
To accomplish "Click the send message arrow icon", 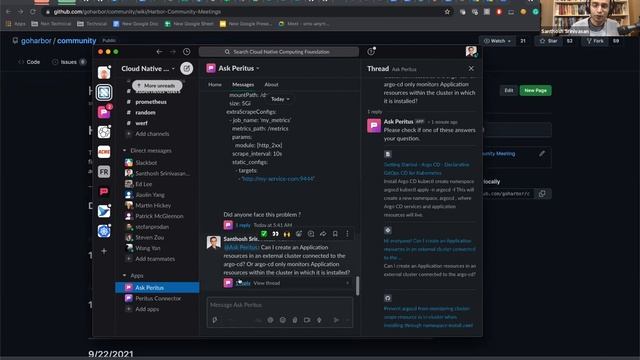I will pyautogui.click(x=336, y=320).
